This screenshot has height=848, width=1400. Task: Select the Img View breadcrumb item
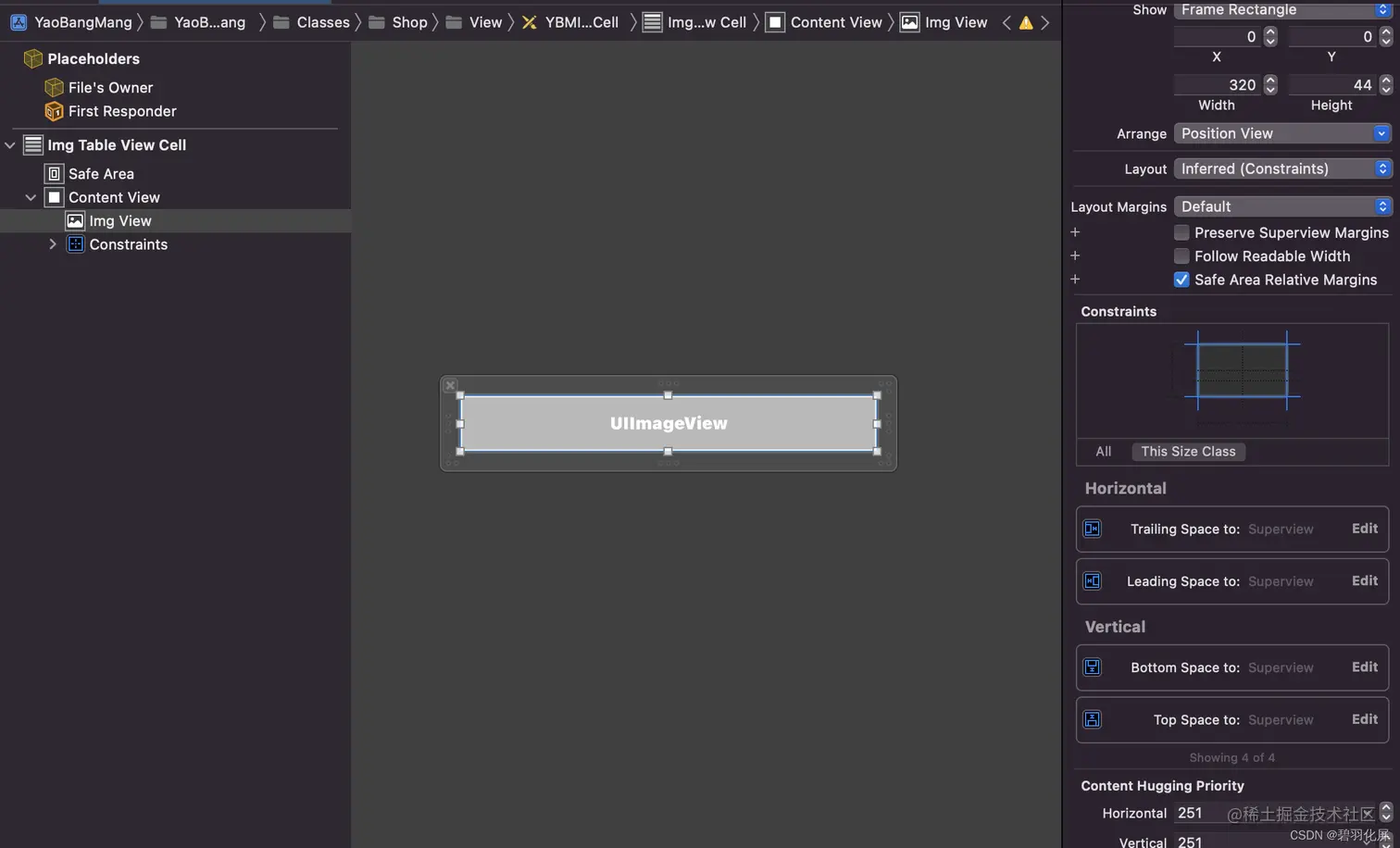(x=944, y=22)
